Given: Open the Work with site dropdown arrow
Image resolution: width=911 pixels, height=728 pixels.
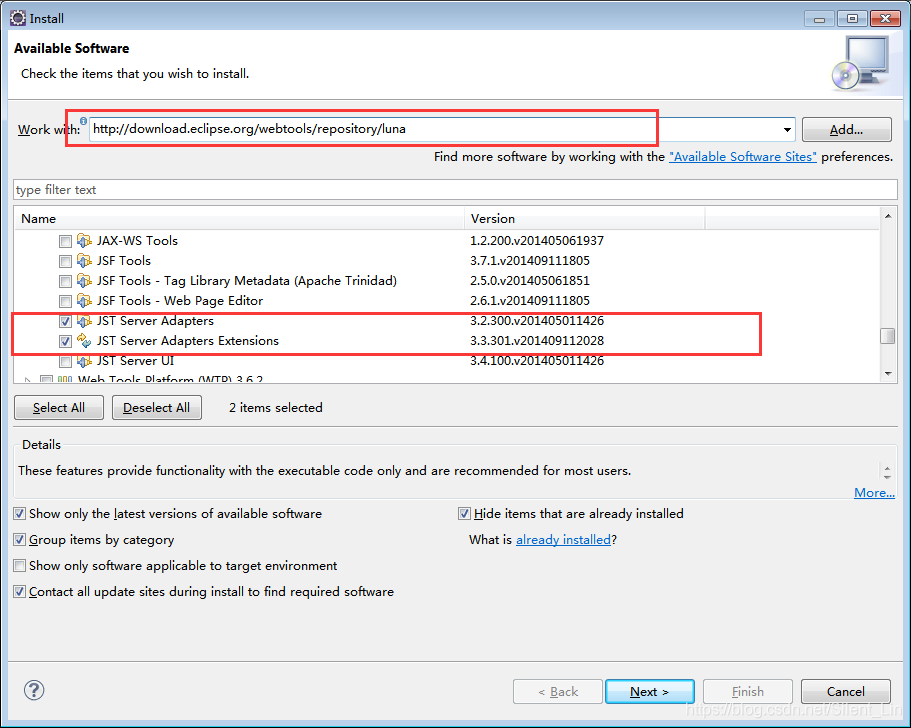Looking at the screenshot, I should point(787,130).
